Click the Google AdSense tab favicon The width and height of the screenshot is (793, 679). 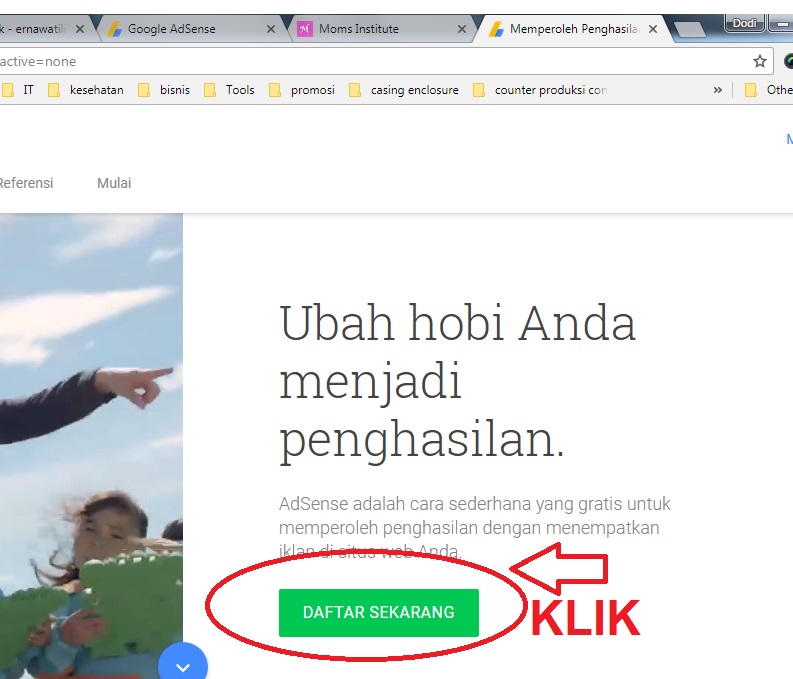[x=114, y=29]
